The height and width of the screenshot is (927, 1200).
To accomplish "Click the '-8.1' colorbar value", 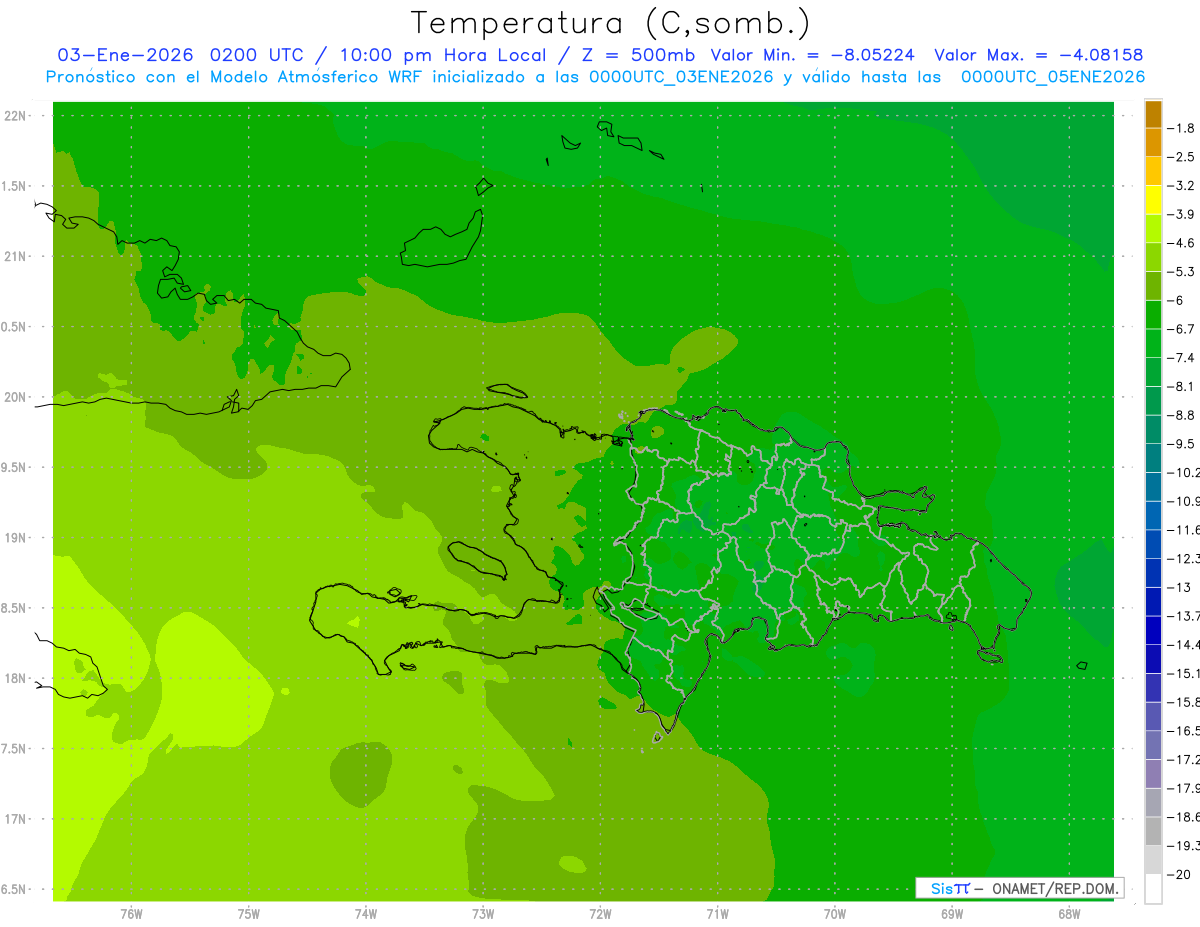I will 1182,386.
